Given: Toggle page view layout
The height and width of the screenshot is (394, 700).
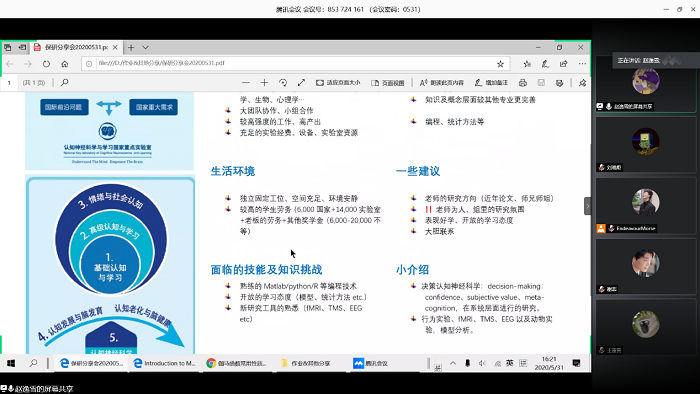Looking at the screenshot, I should pyautogui.click(x=388, y=83).
